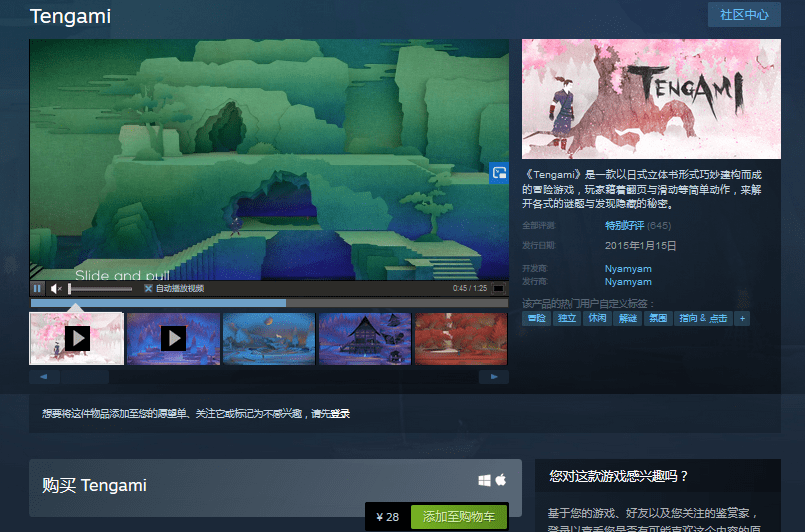Uncheck the 自动播放视频 autoplay checkbox
Image resolution: width=805 pixels, height=532 pixels.
point(148,289)
